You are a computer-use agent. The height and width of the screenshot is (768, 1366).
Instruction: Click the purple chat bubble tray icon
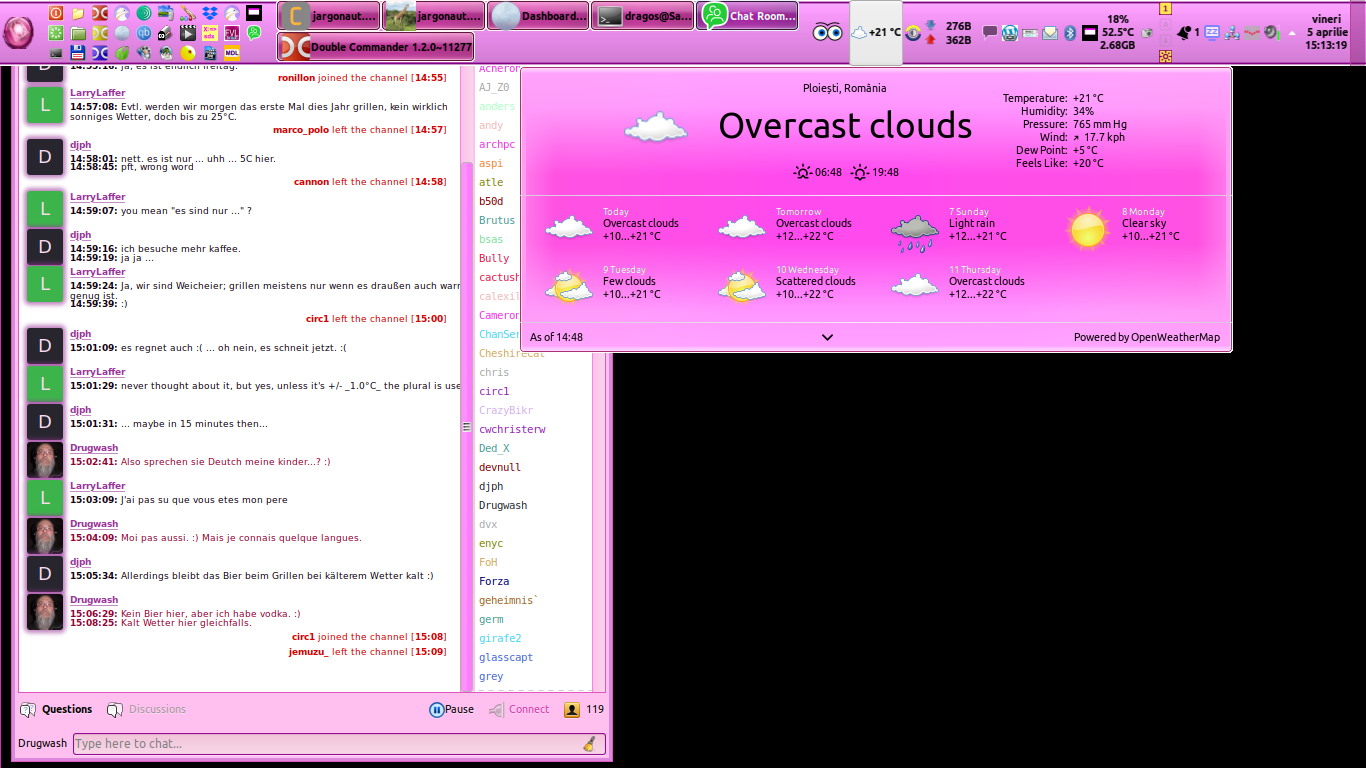pyautogui.click(x=990, y=32)
